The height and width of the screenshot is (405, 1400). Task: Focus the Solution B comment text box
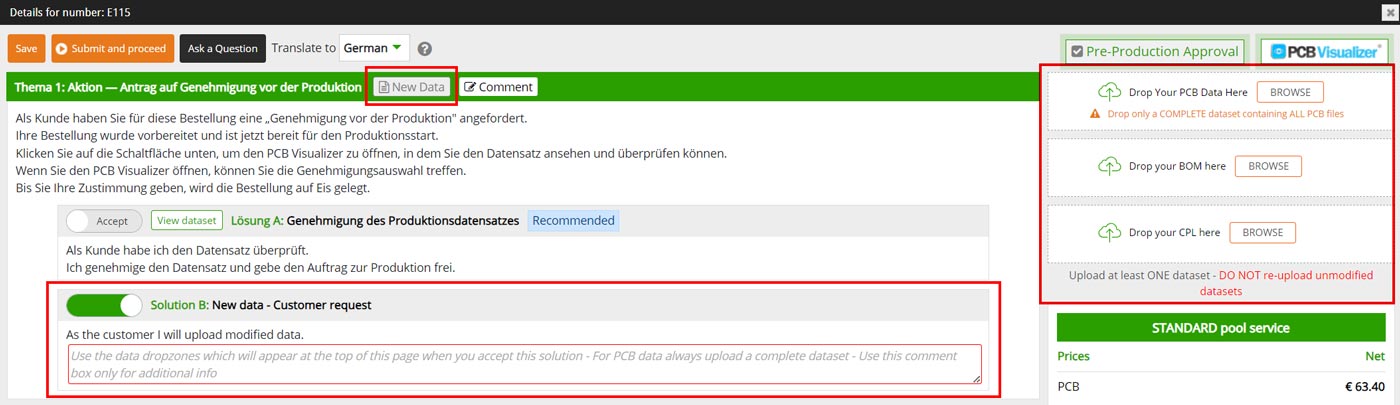[x=524, y=364]
